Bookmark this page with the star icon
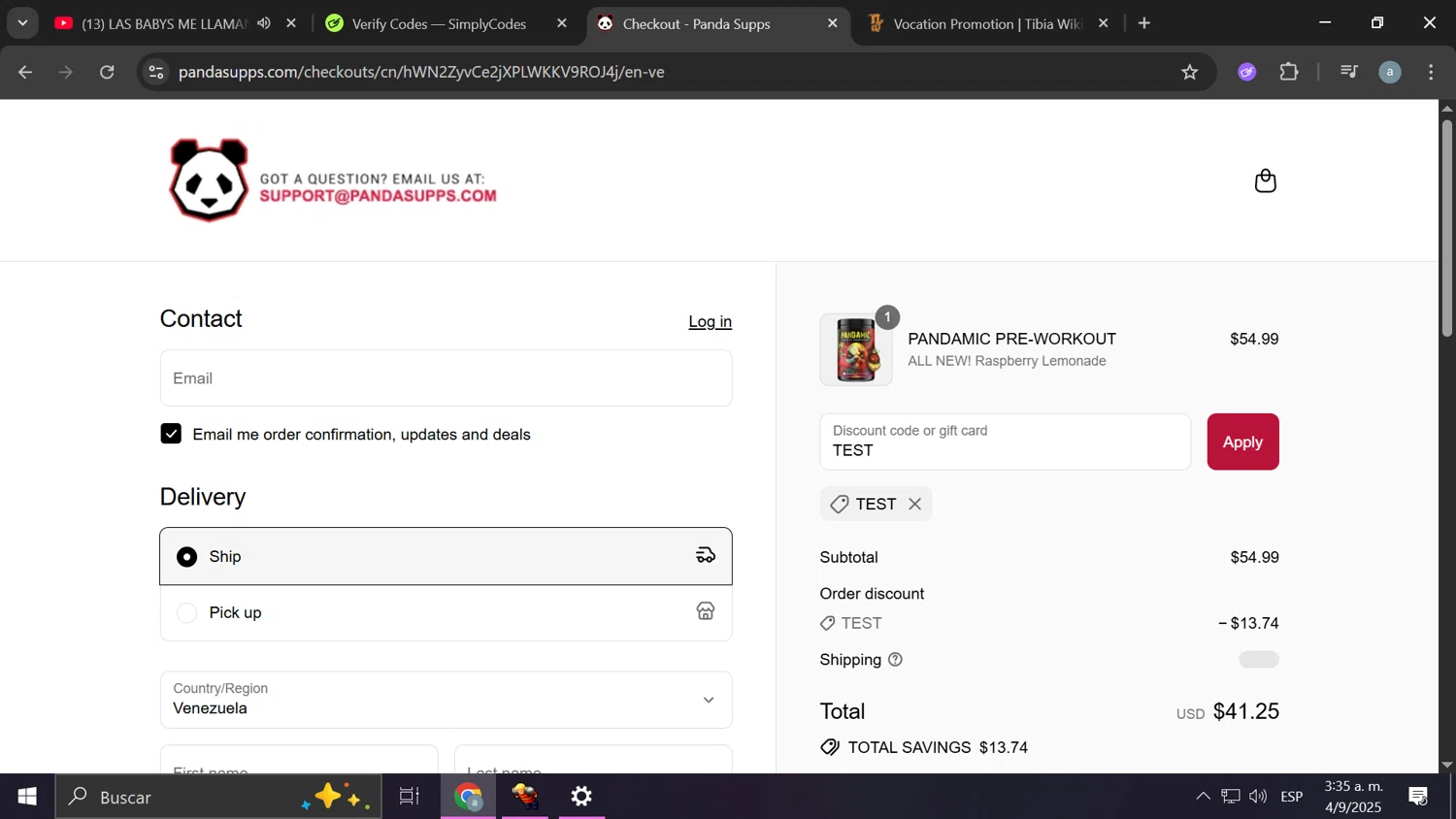This screenshot has height=819, width=1456. pos(1190,72)
